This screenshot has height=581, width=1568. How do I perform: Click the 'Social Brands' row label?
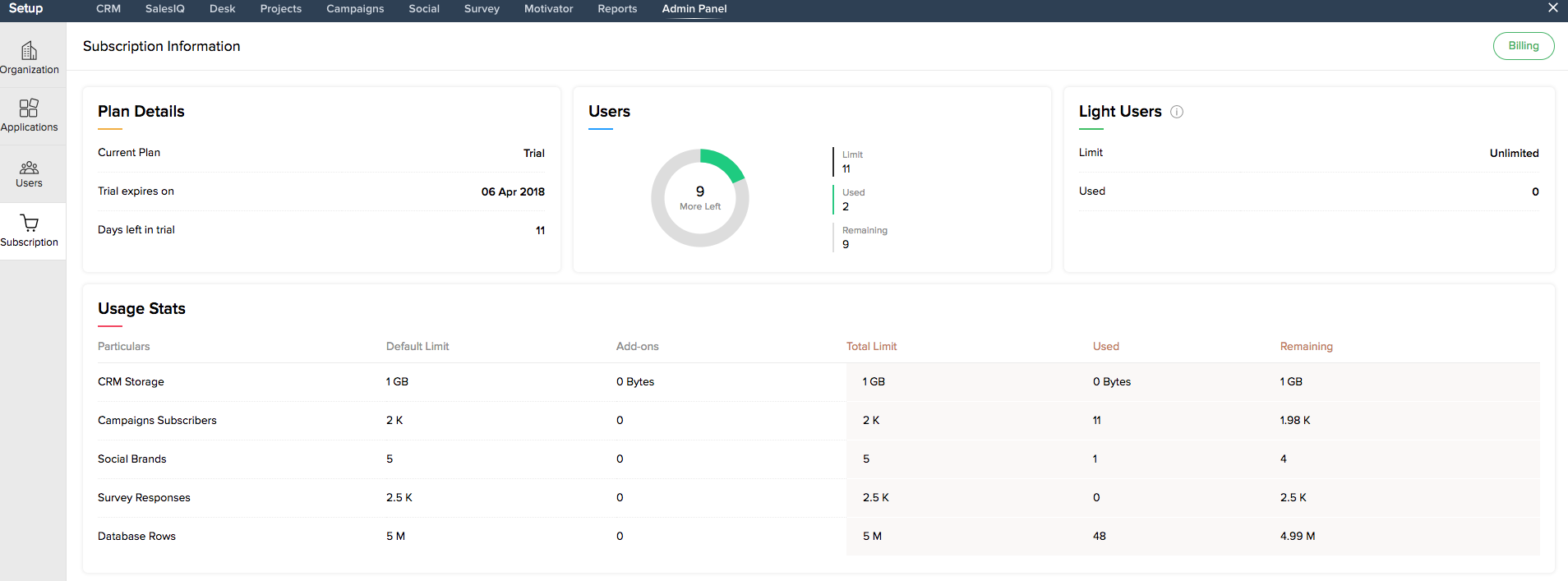[x=132, y=459]
